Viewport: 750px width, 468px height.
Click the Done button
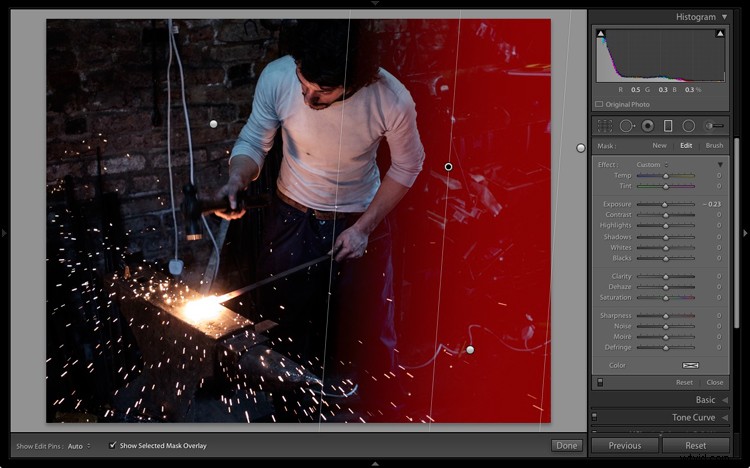(x=567, y=446)
